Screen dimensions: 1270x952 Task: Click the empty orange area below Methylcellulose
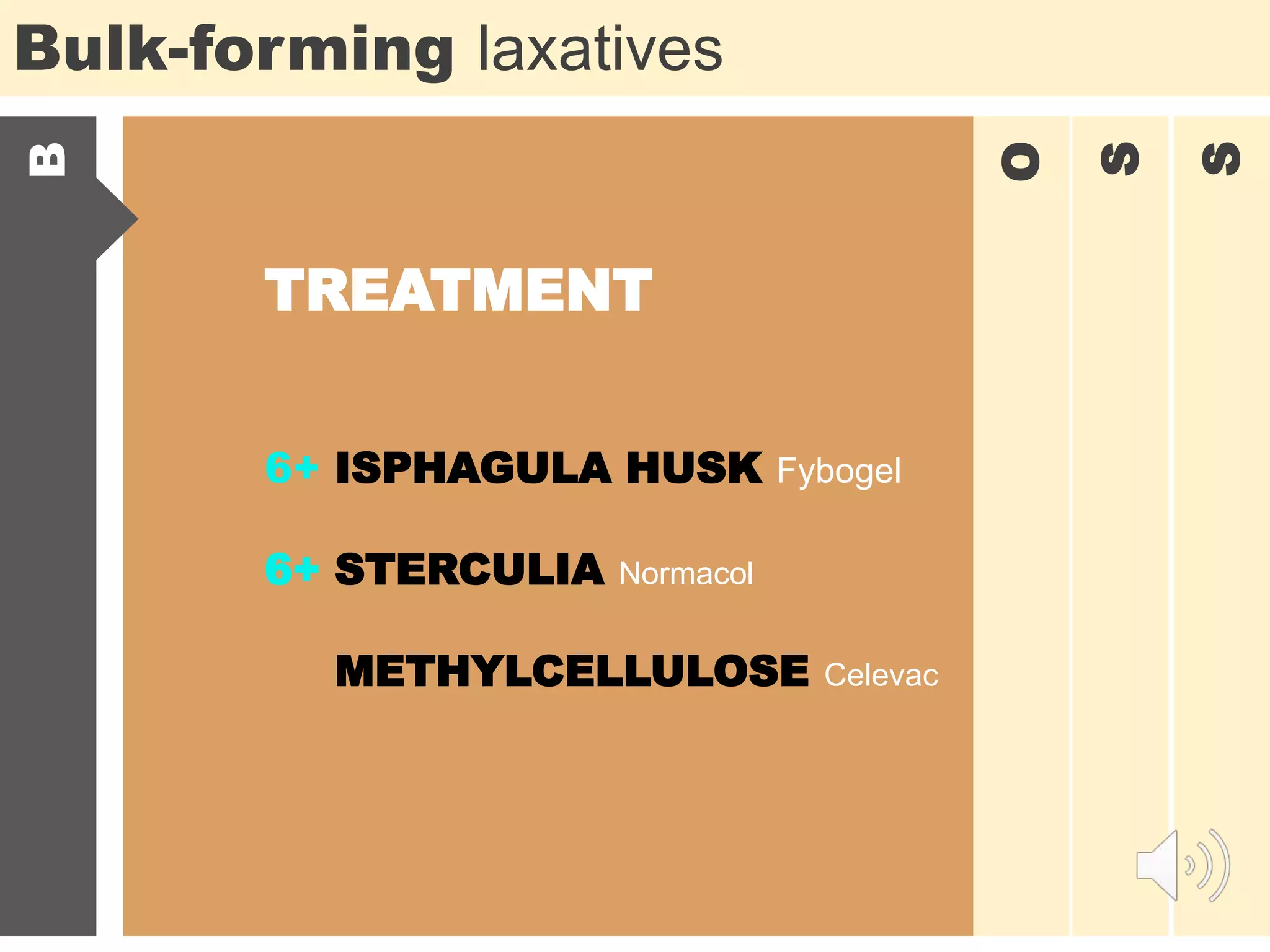[x=546, y=818]
